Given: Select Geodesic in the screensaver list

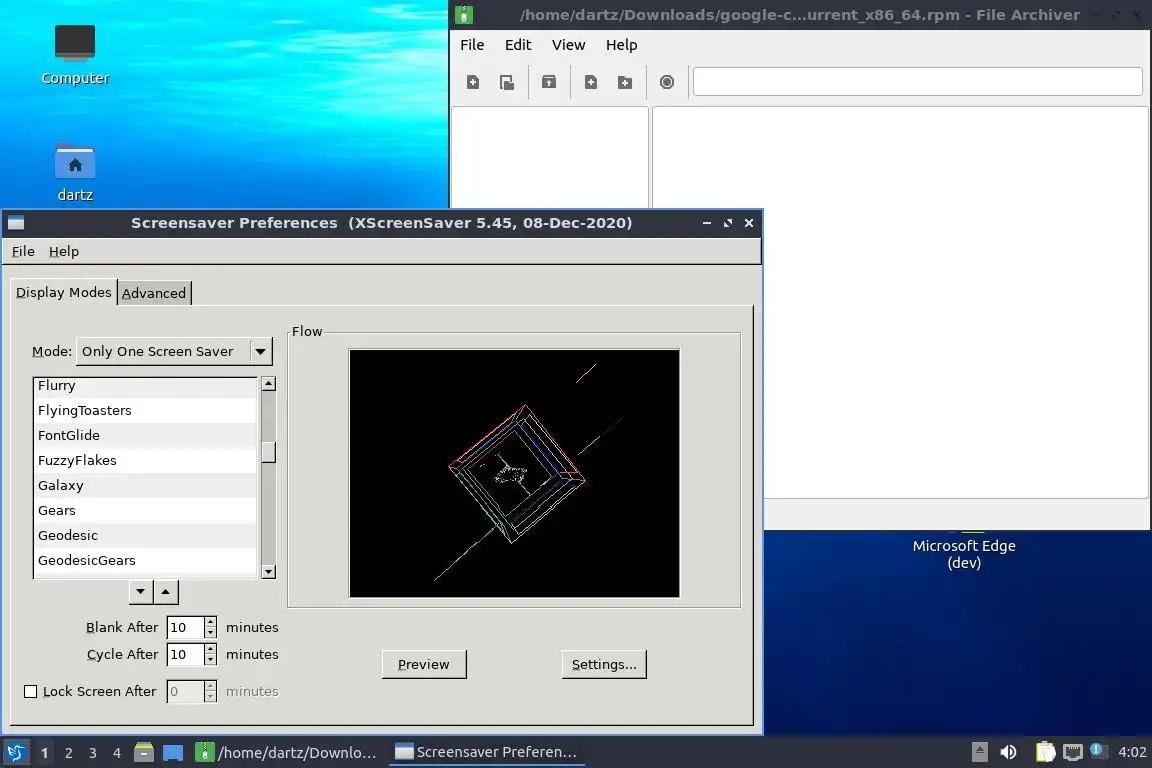Looking at the screenshot, I should click(x=145, y=536).
